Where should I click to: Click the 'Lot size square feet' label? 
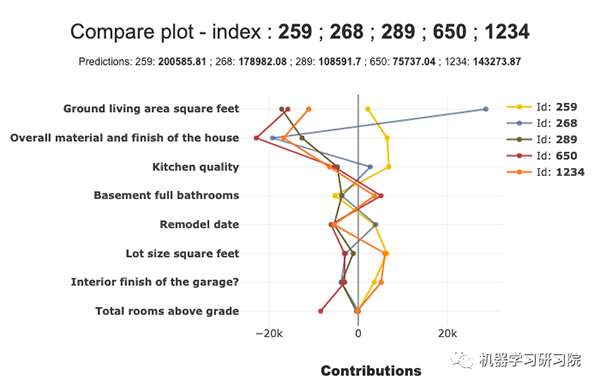click(x=182, y=254)
